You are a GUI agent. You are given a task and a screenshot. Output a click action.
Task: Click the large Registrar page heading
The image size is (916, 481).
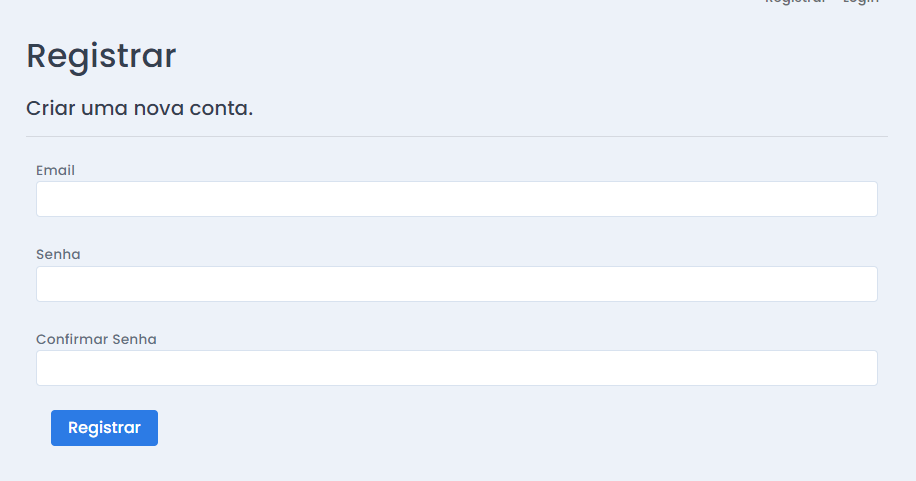click(x=101, y=56)
